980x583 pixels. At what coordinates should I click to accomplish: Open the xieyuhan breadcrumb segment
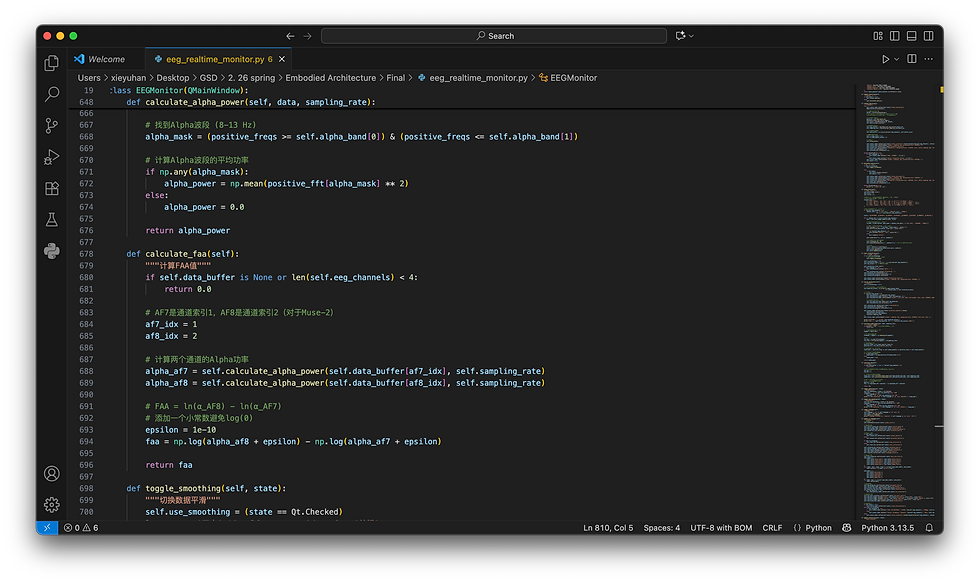click(x=128, y=77)
